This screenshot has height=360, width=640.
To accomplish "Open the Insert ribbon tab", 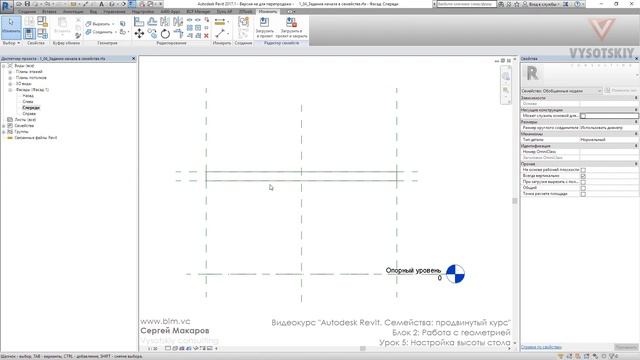I will (x=49, y=11).
